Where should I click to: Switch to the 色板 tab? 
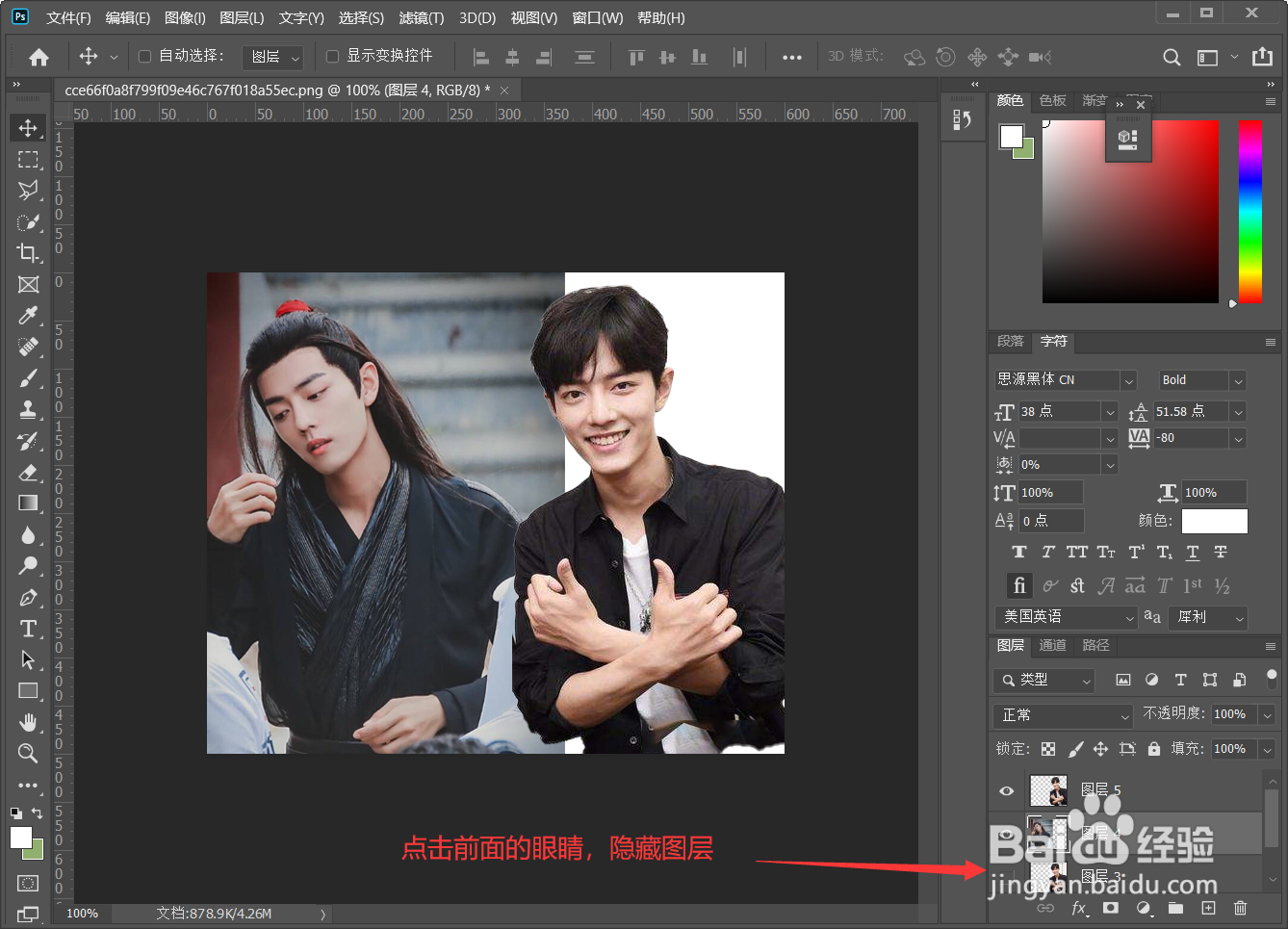point(1053,100)
